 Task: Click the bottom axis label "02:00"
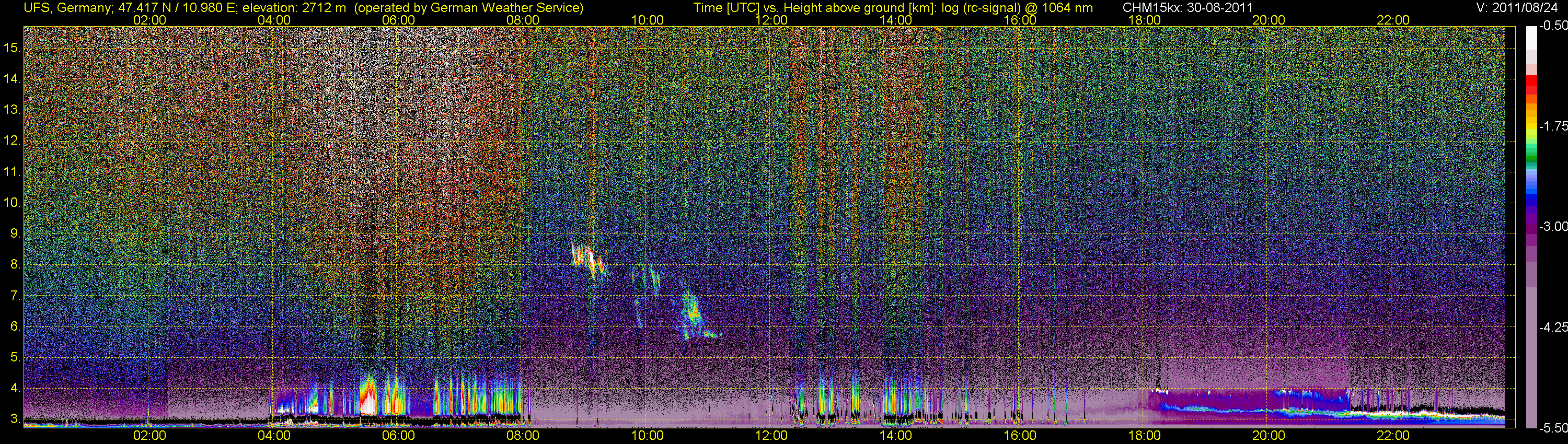149,436
